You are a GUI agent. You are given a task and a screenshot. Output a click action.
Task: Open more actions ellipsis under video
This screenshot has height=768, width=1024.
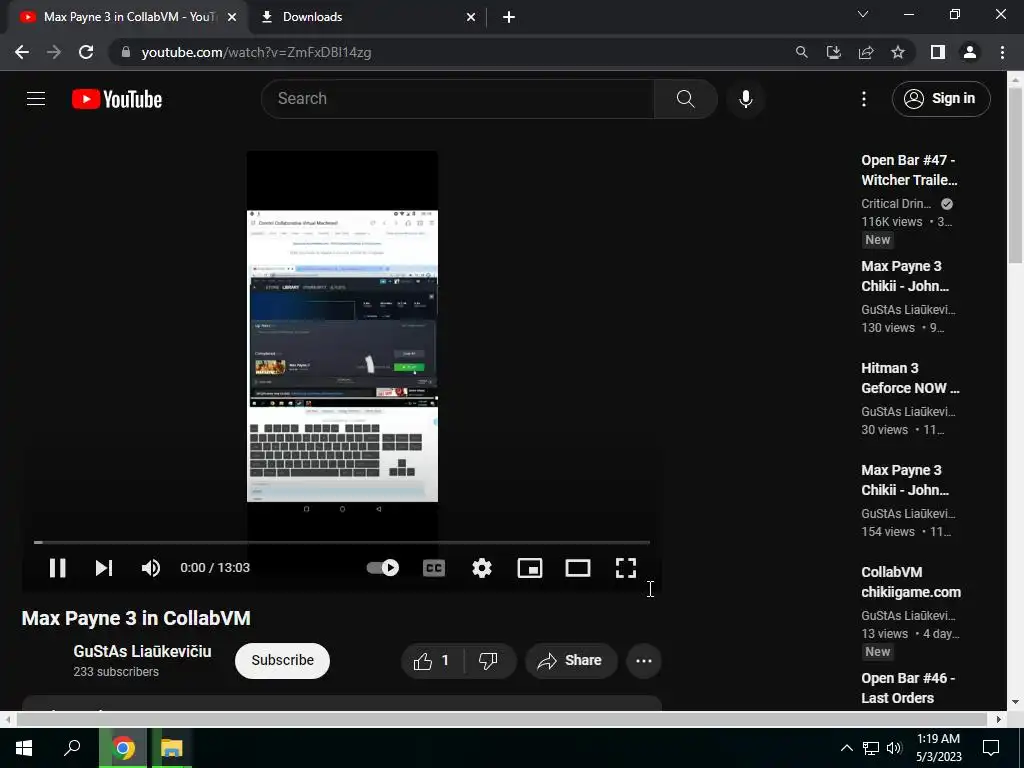click(644, 661)
